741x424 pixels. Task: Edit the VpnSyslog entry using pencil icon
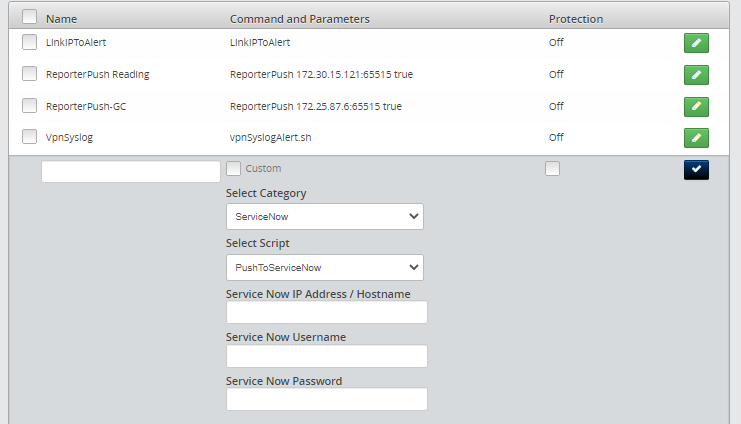tap(696, 137)
